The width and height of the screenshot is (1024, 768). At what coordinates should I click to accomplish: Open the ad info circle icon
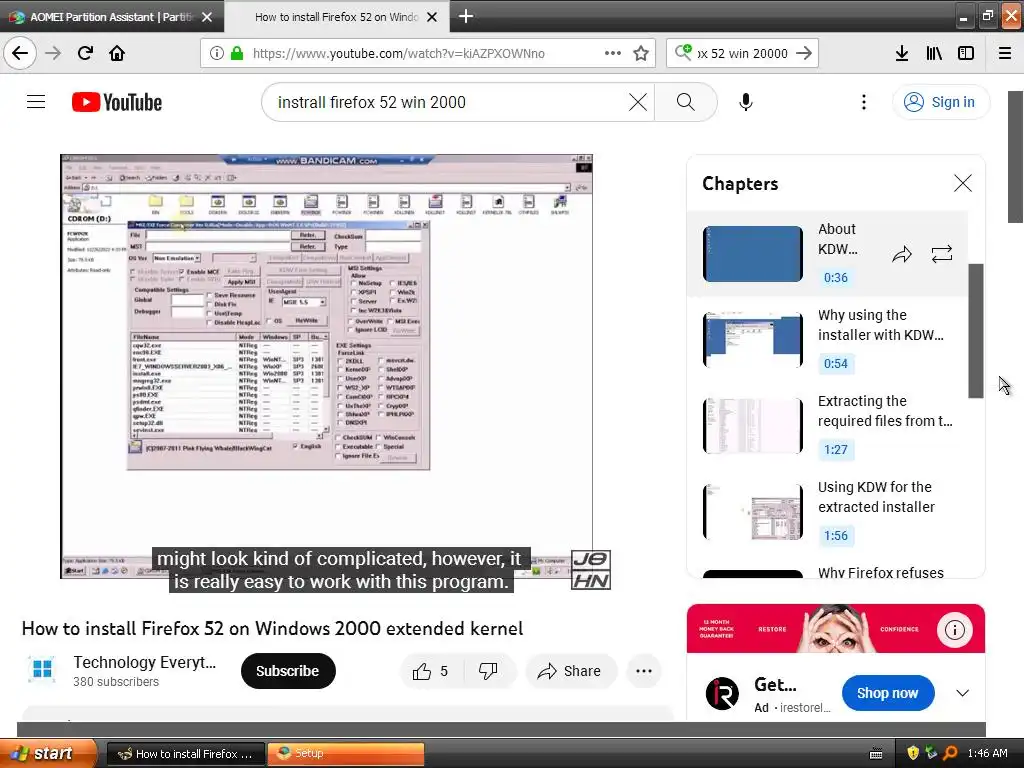point(955,630)
